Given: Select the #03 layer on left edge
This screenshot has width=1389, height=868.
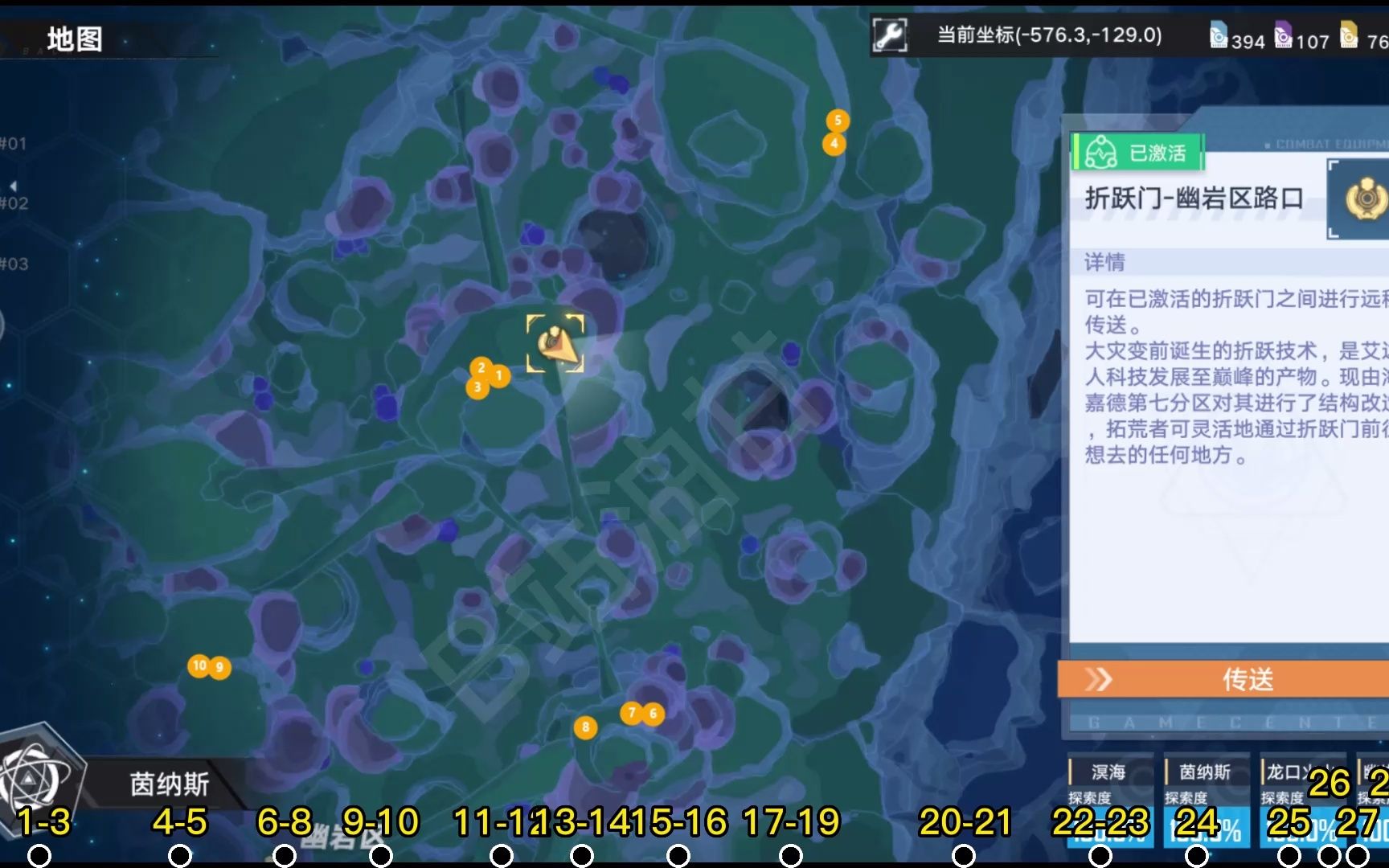Looking at the screenshot, I should [x=14, y=264].
